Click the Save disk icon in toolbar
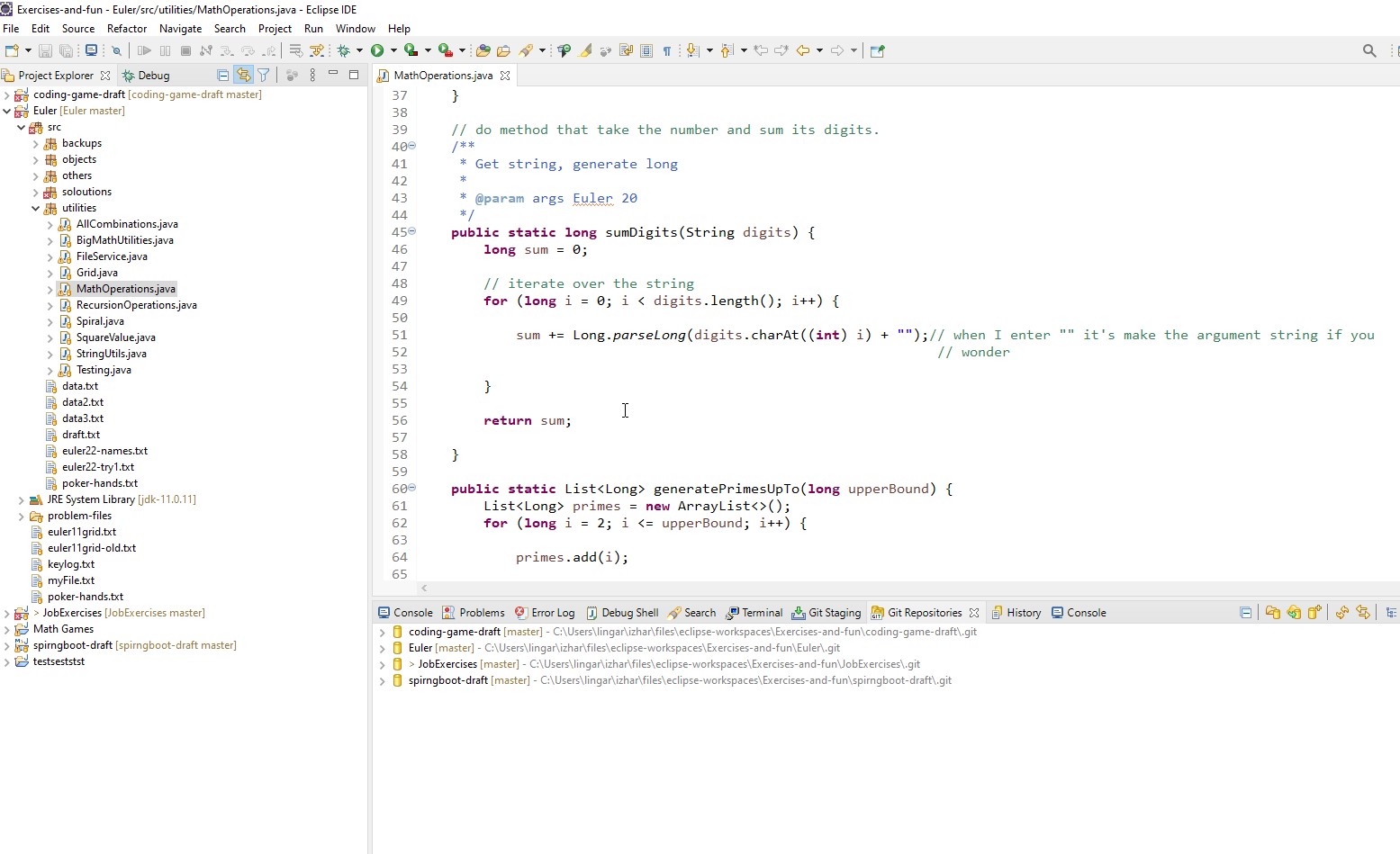 45,51
